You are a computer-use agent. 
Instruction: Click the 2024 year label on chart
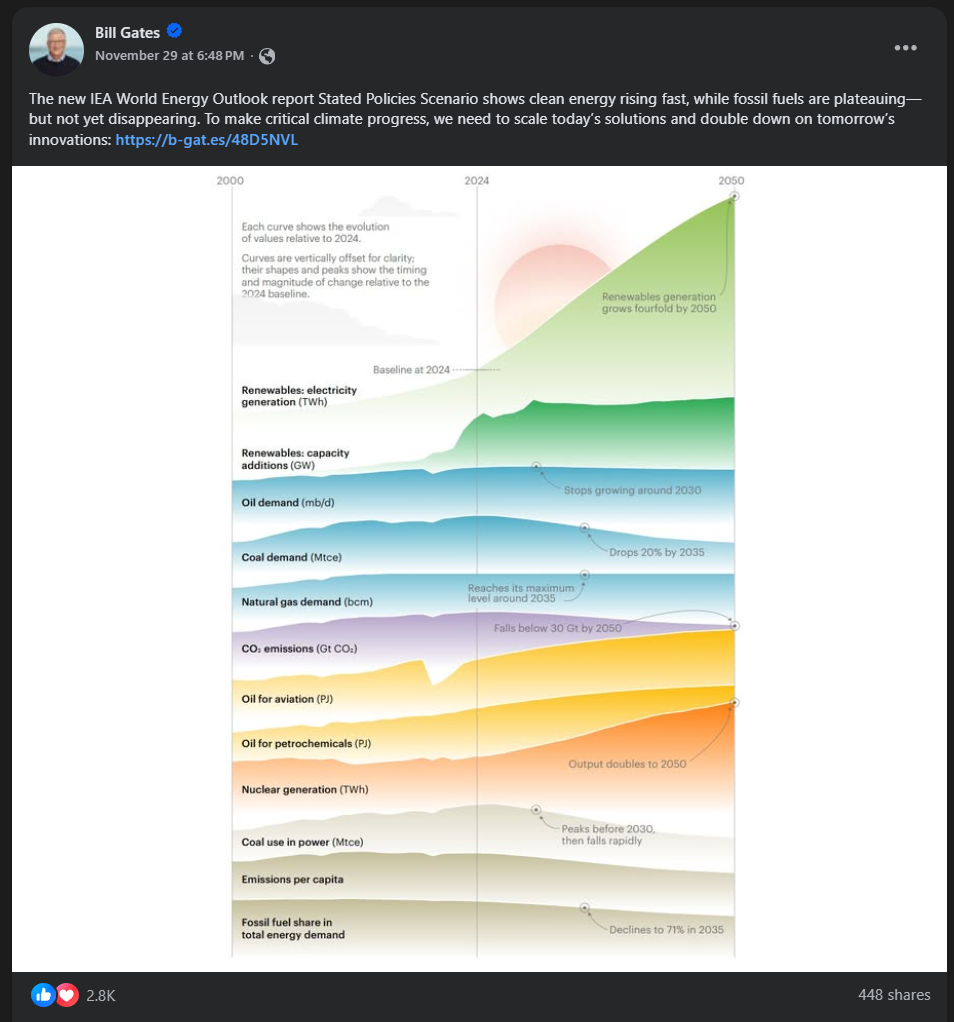(477, 181)
